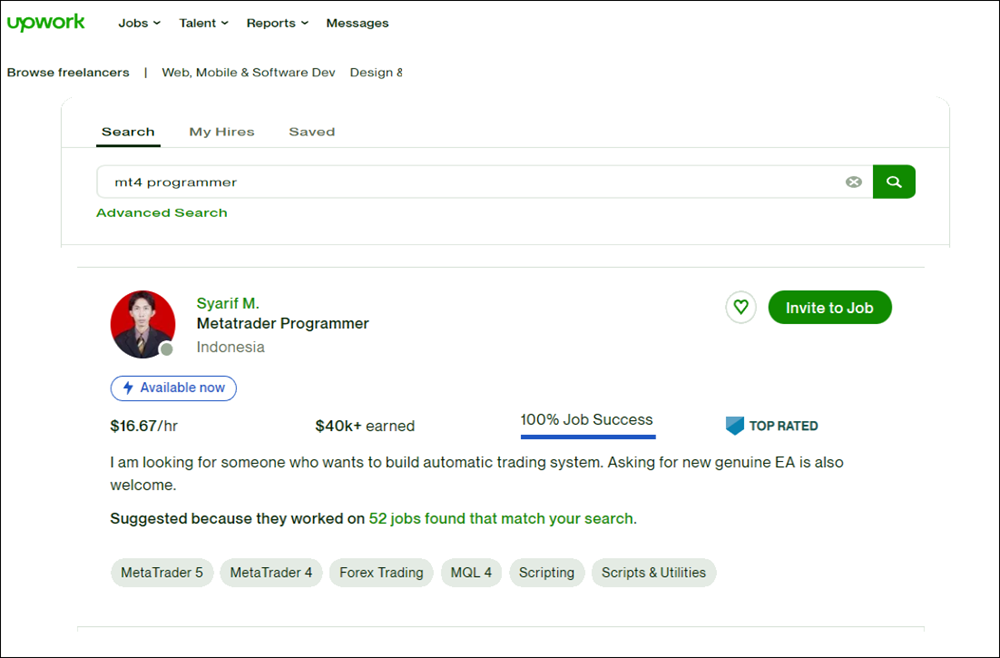This screenshot has width=1000, height=658.
Task: Select the Search tab
Action: tap(128, 132)
